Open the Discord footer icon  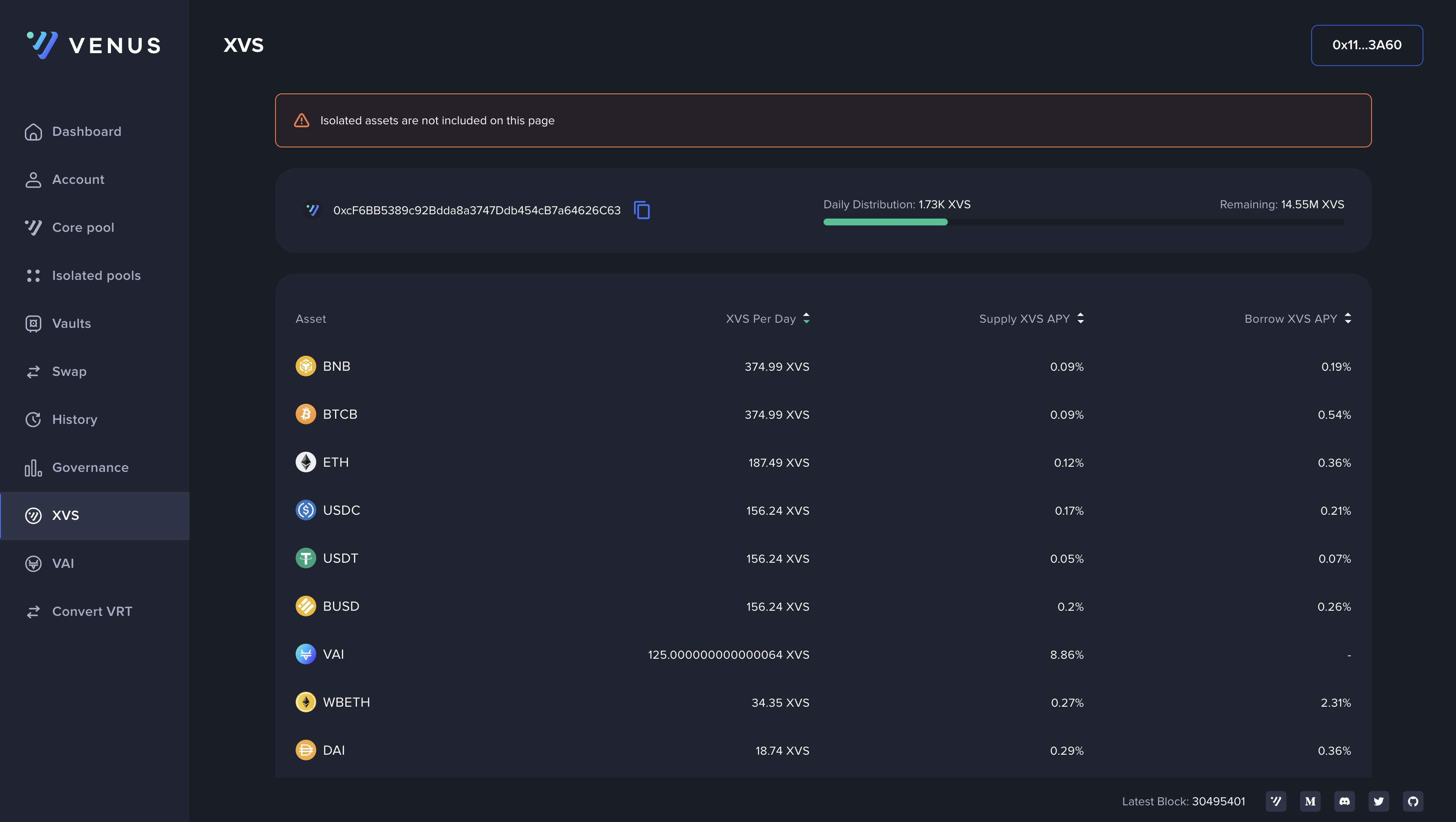point(1344,801)
